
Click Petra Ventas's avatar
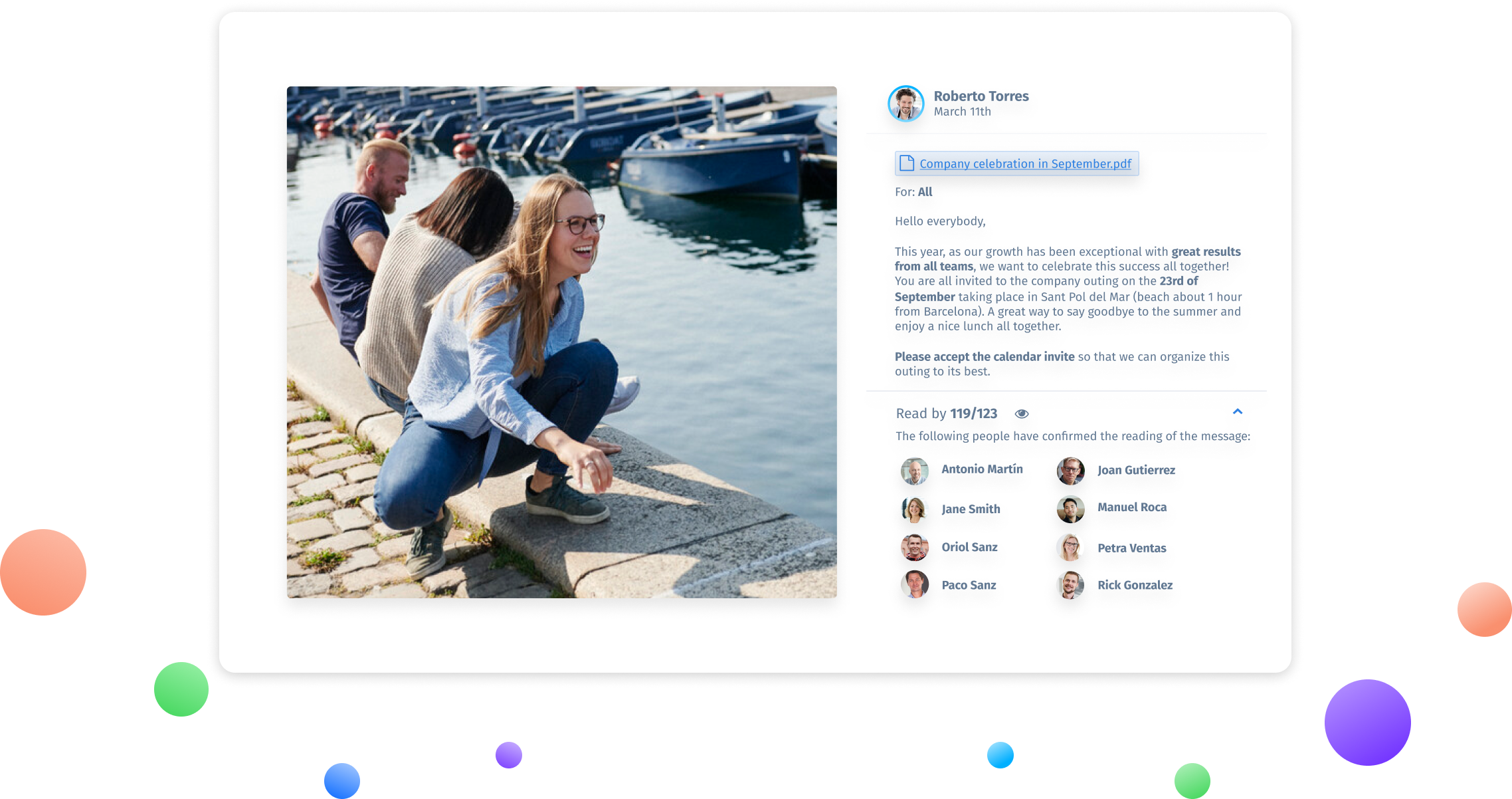click(1070, 548)
